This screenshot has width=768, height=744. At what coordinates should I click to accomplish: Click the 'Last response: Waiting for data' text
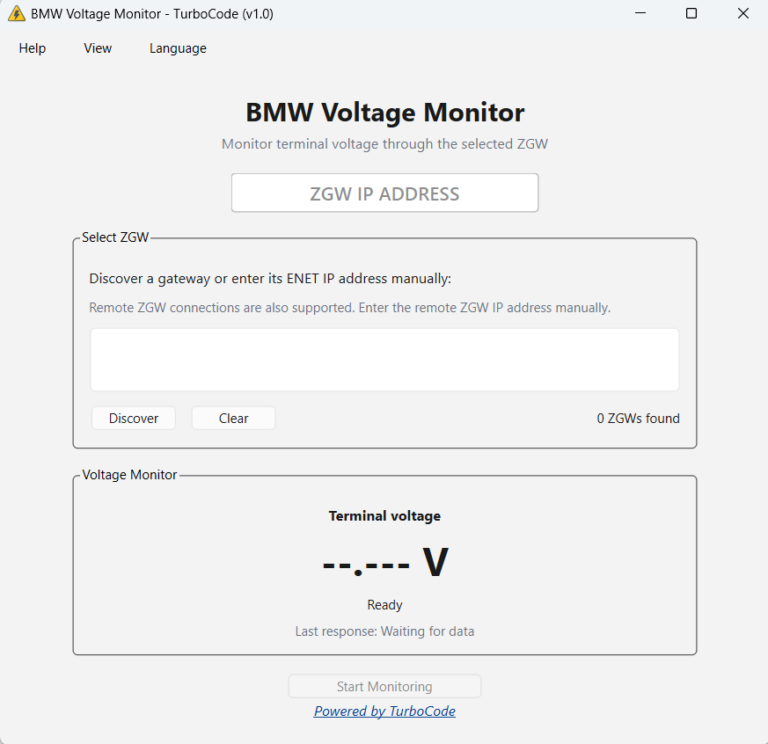tap(384, 631)
